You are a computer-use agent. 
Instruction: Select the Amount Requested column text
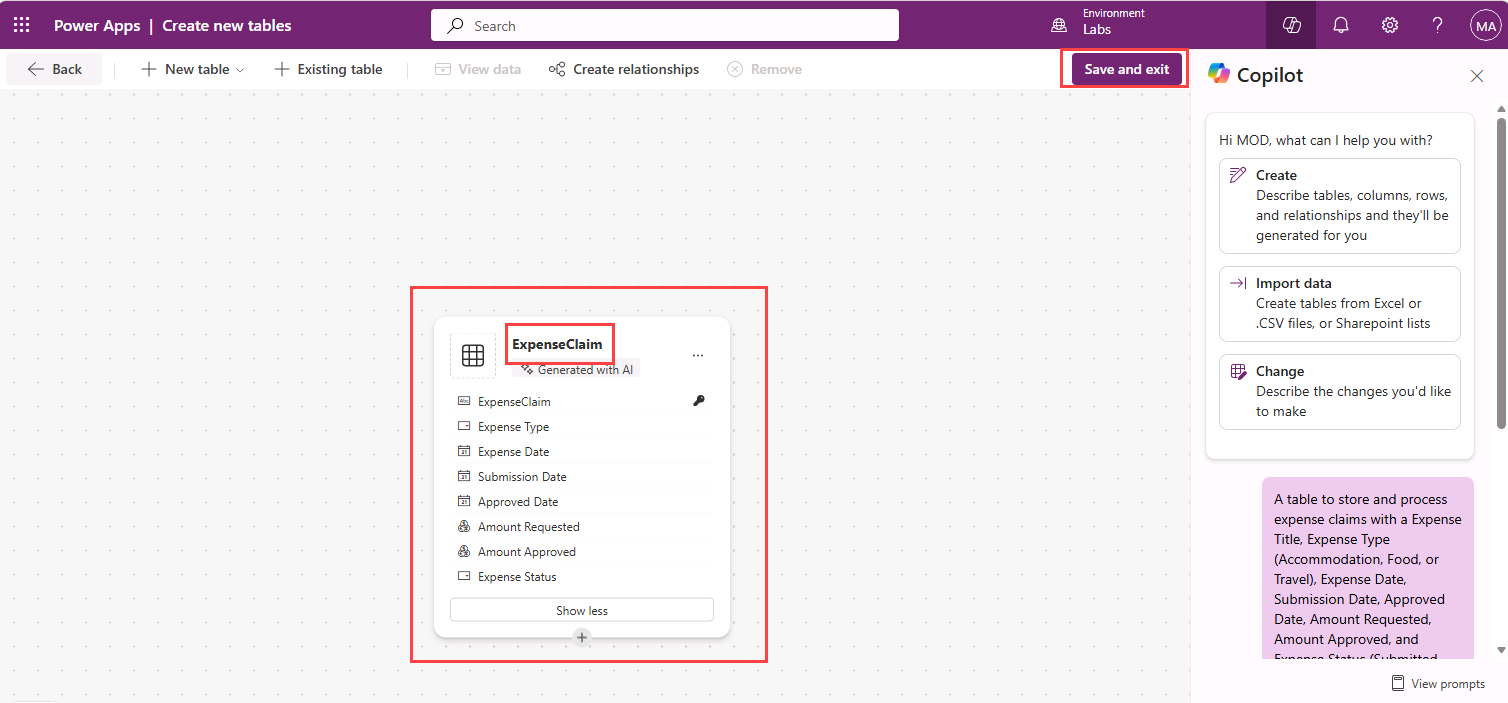[x=529, y=526]
